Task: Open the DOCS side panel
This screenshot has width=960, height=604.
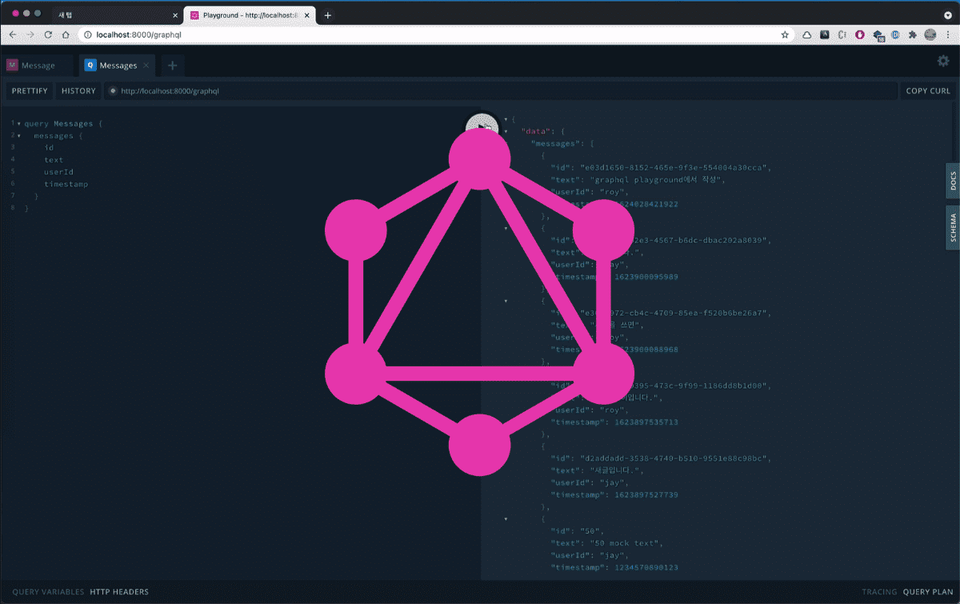Action: point(953,181)
